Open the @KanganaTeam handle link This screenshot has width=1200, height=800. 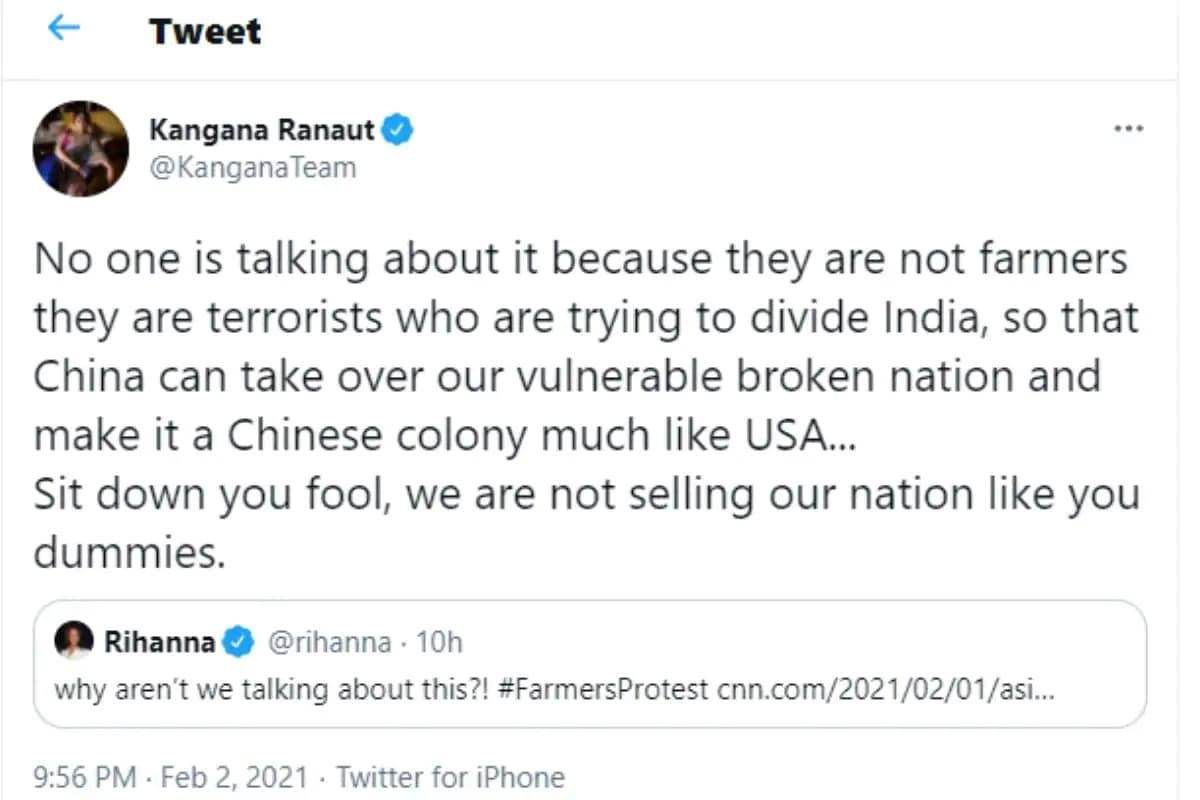252,167
